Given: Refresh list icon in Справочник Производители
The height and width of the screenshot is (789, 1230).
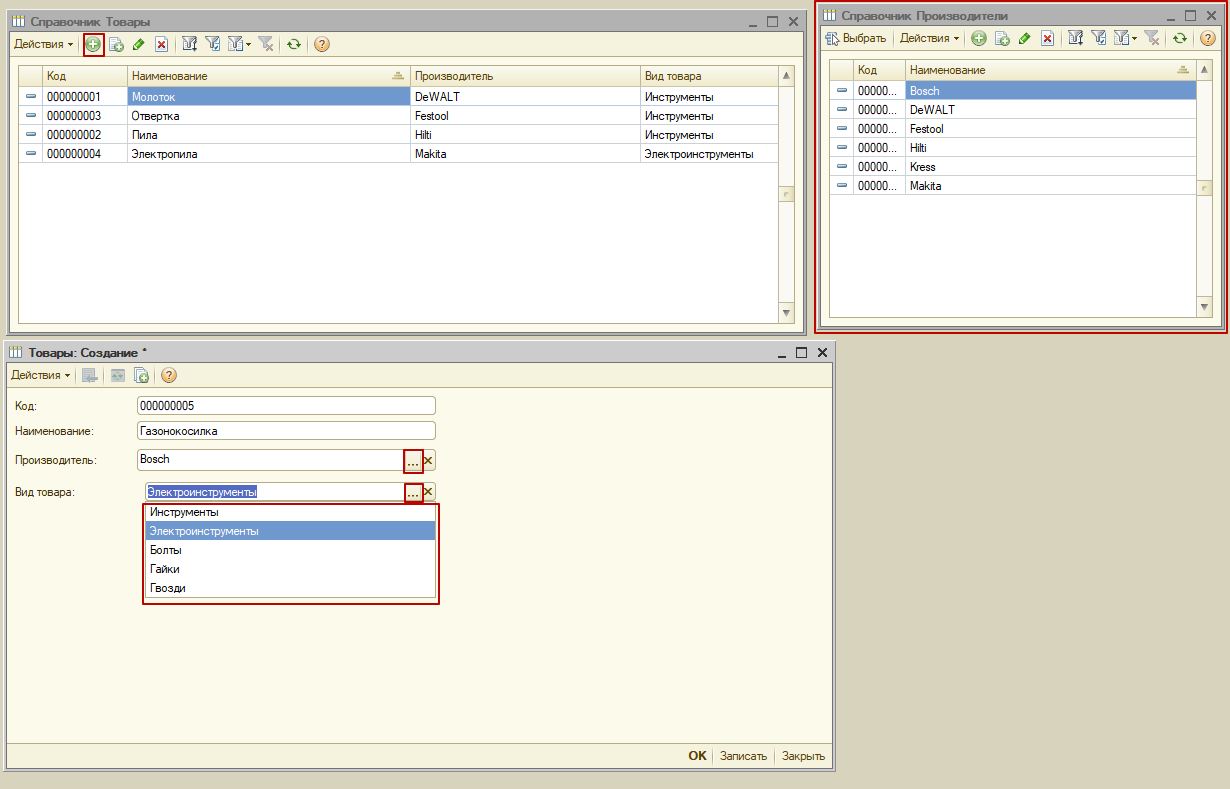Looking at the screenshot, I should (x=1179, y=38).
